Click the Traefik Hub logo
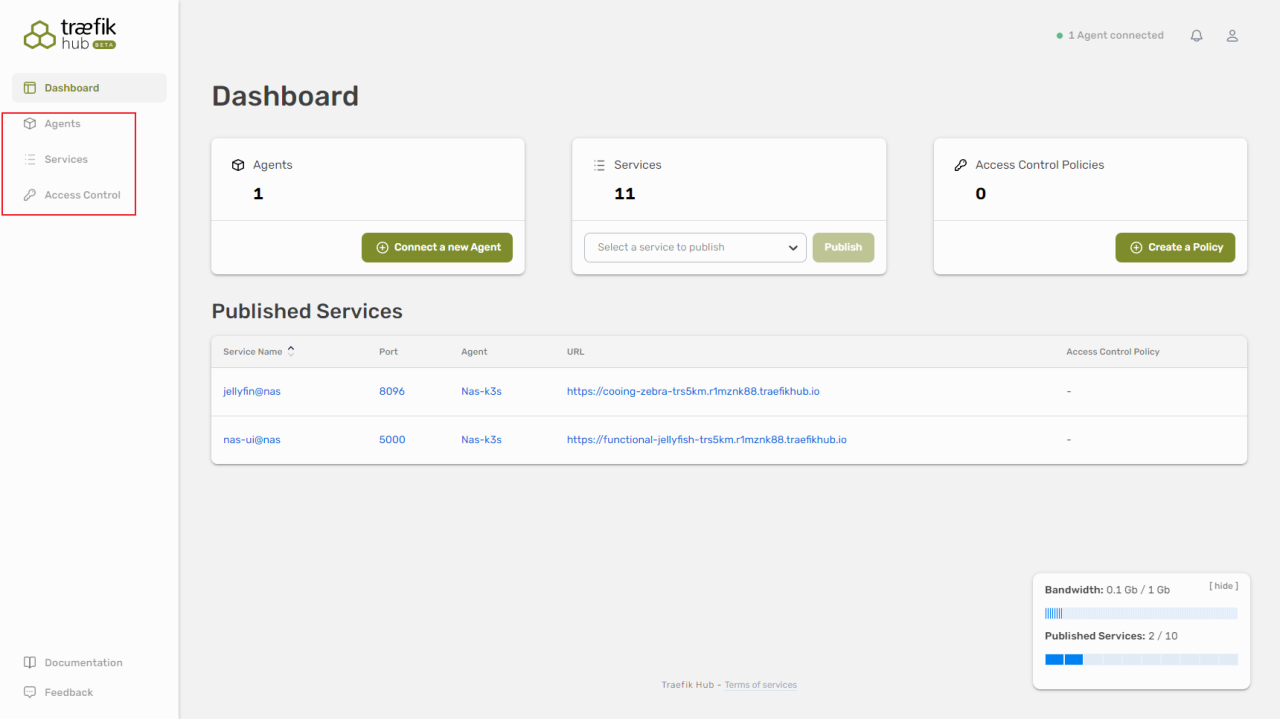 [70, 35]
